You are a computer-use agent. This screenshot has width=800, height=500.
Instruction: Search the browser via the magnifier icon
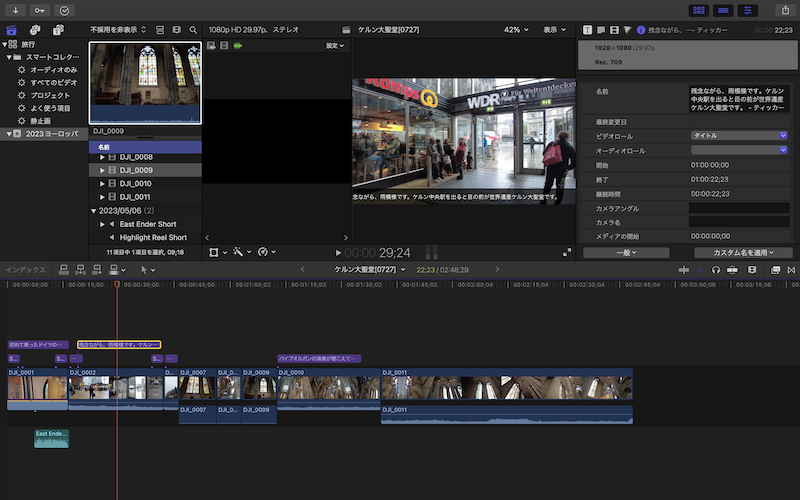(x=193, y=30)
